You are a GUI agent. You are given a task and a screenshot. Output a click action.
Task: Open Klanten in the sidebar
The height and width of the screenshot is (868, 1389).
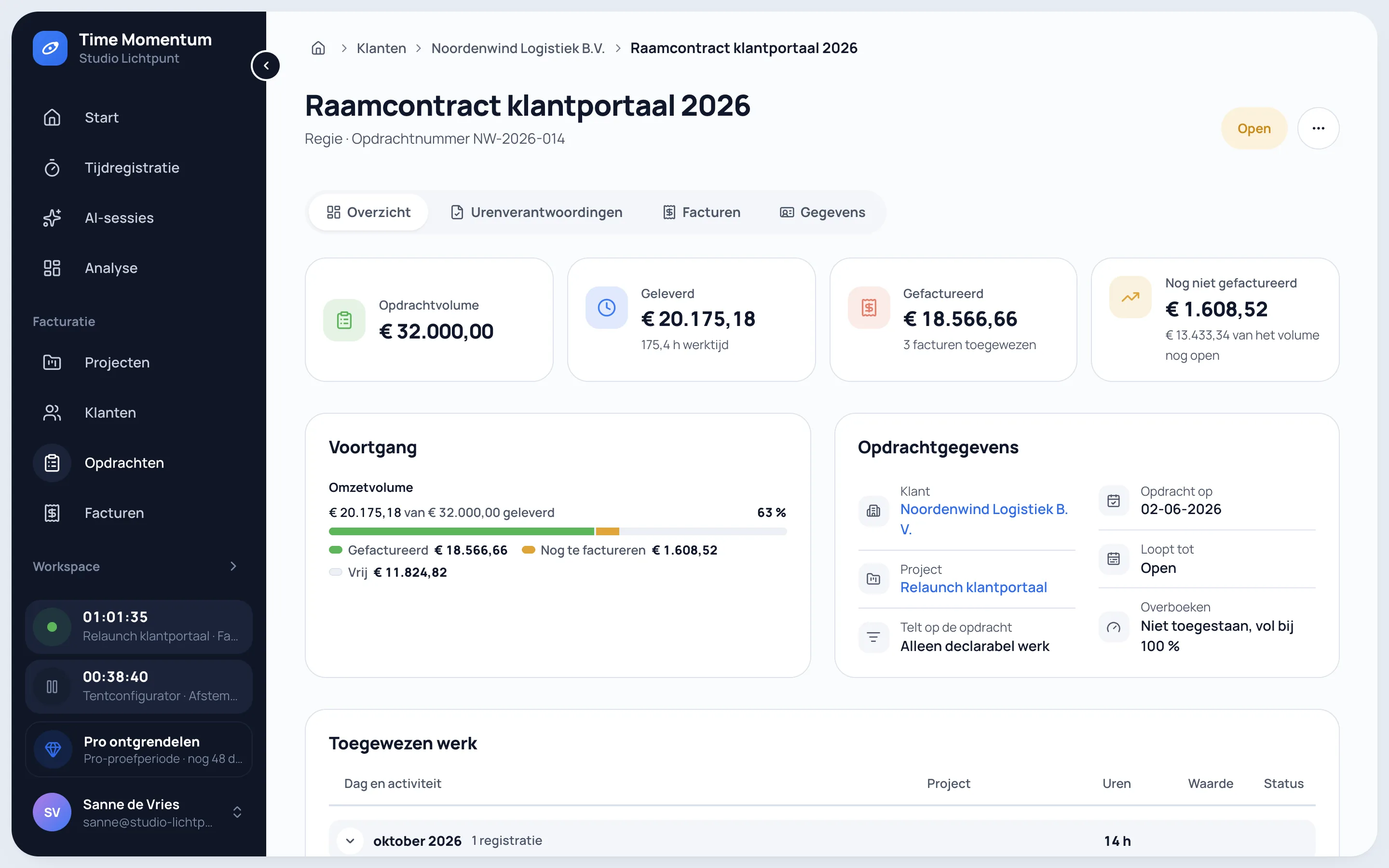pyautogui.click(x=139, y=413)
